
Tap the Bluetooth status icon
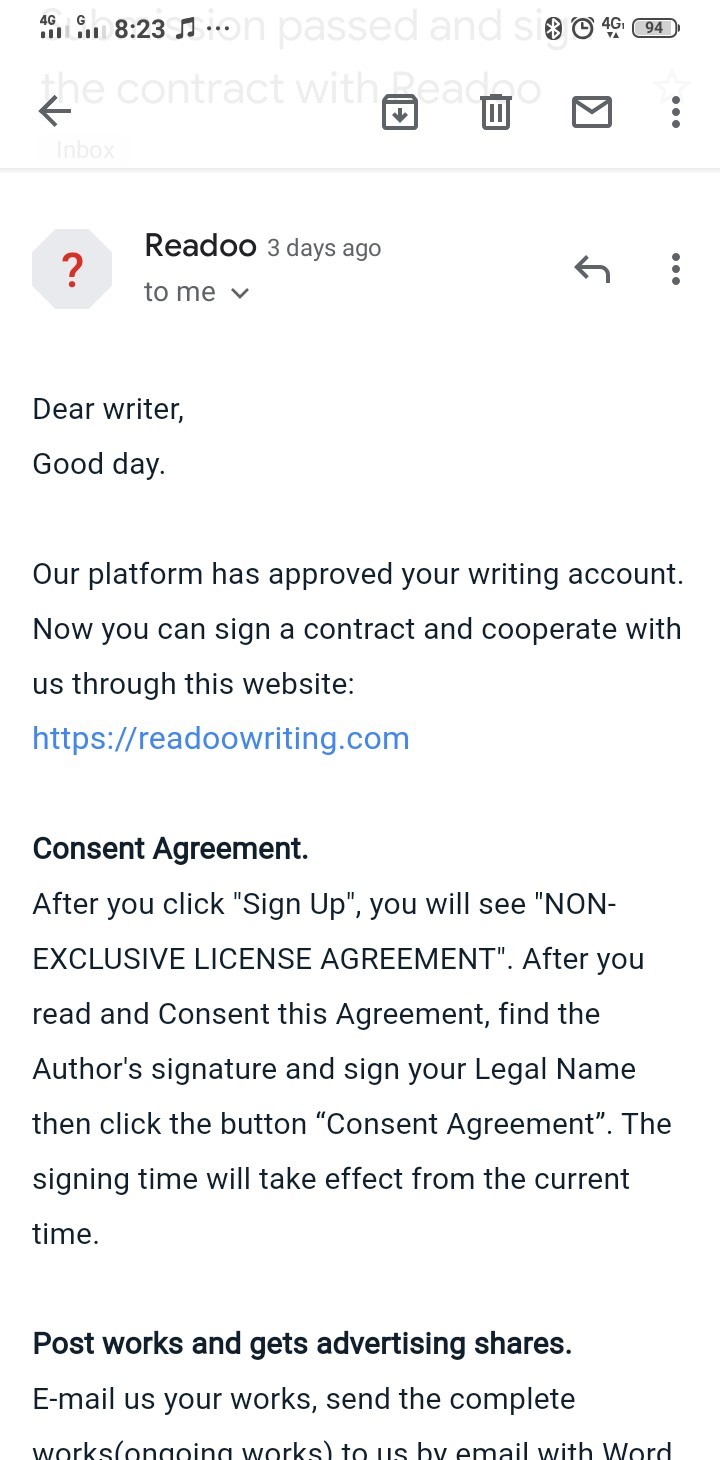(555, 28)
